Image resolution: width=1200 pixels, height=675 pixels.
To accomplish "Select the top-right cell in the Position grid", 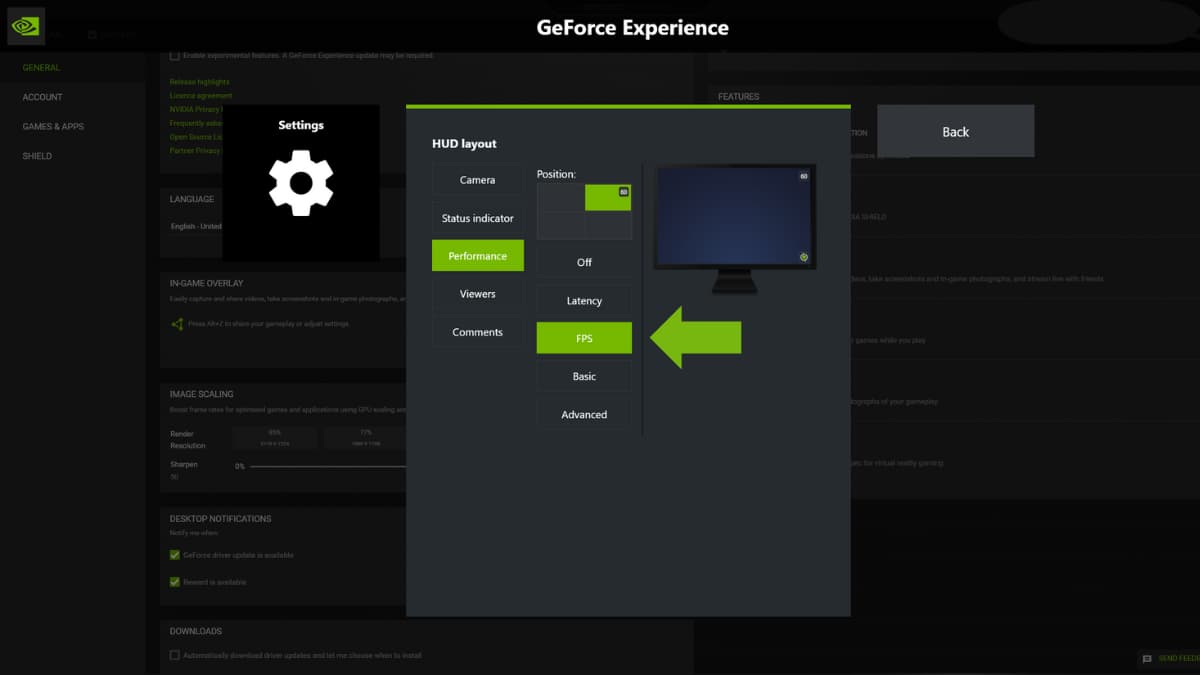I will [x=608, y=197].
